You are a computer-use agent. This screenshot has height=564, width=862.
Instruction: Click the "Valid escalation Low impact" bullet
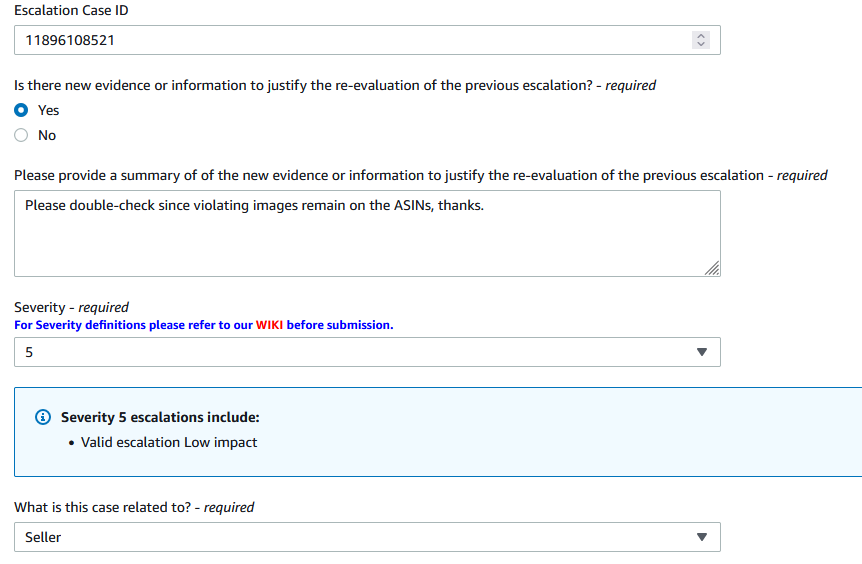(x=169, y=442)
